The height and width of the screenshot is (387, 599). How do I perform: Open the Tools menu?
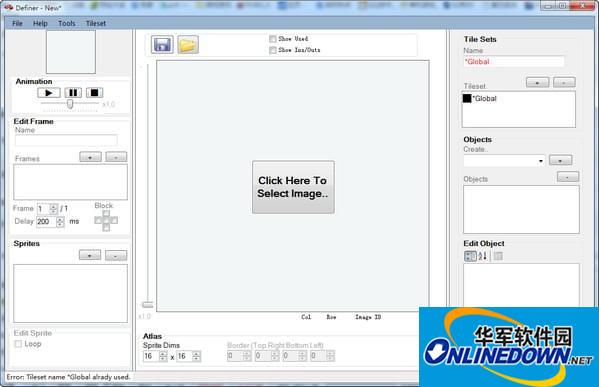[66, 23]
